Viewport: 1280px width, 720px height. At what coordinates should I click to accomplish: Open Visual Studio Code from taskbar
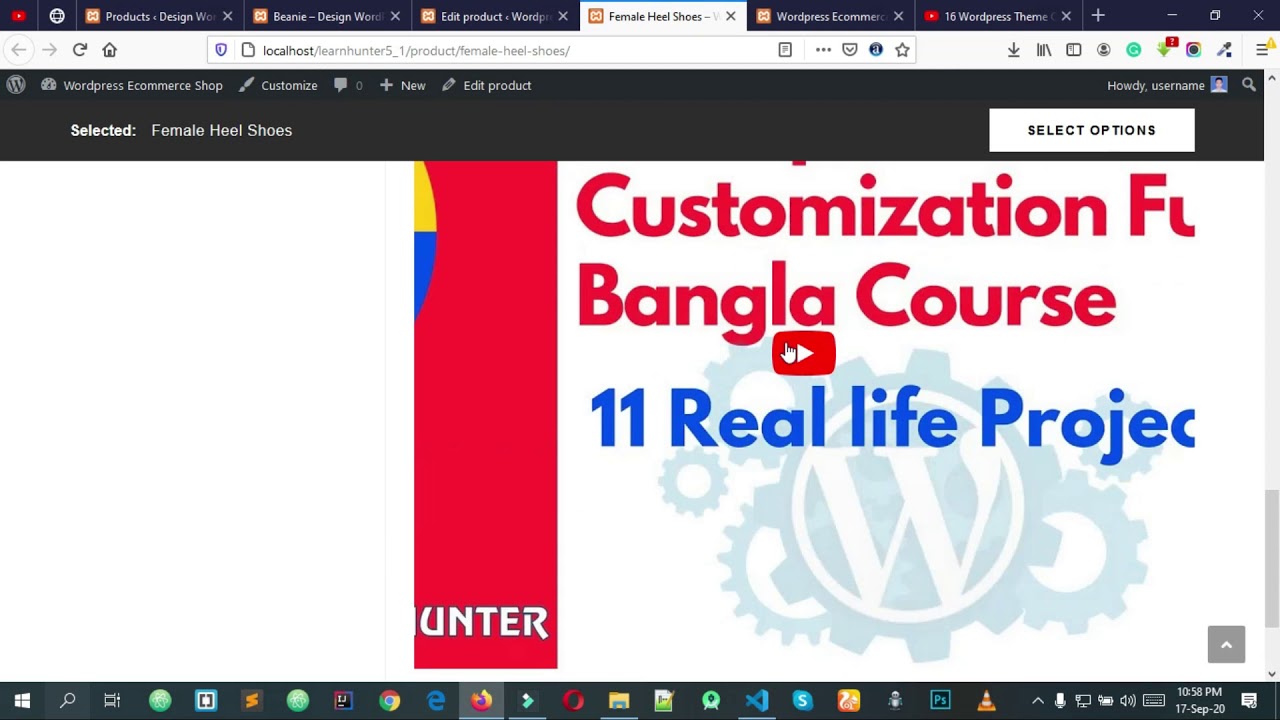[x=757, y=701]
